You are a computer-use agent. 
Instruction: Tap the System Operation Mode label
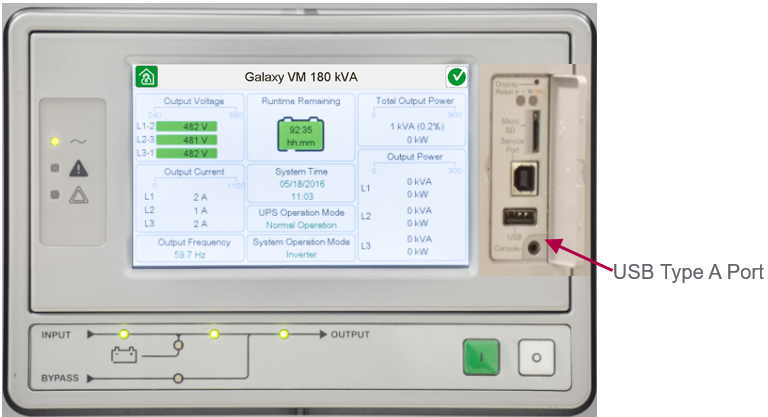(x=301, y=242)
